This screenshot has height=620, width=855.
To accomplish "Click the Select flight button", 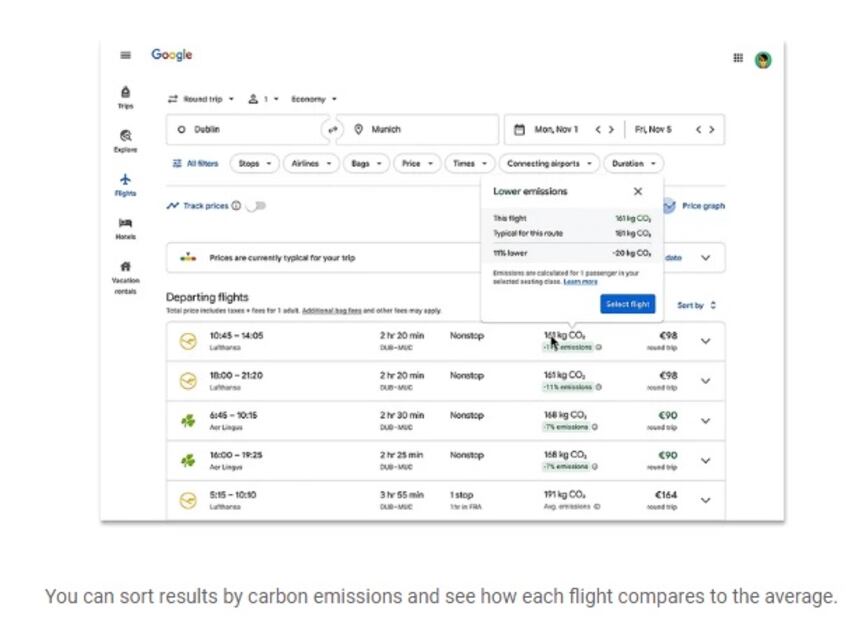I will pos(627,304).
